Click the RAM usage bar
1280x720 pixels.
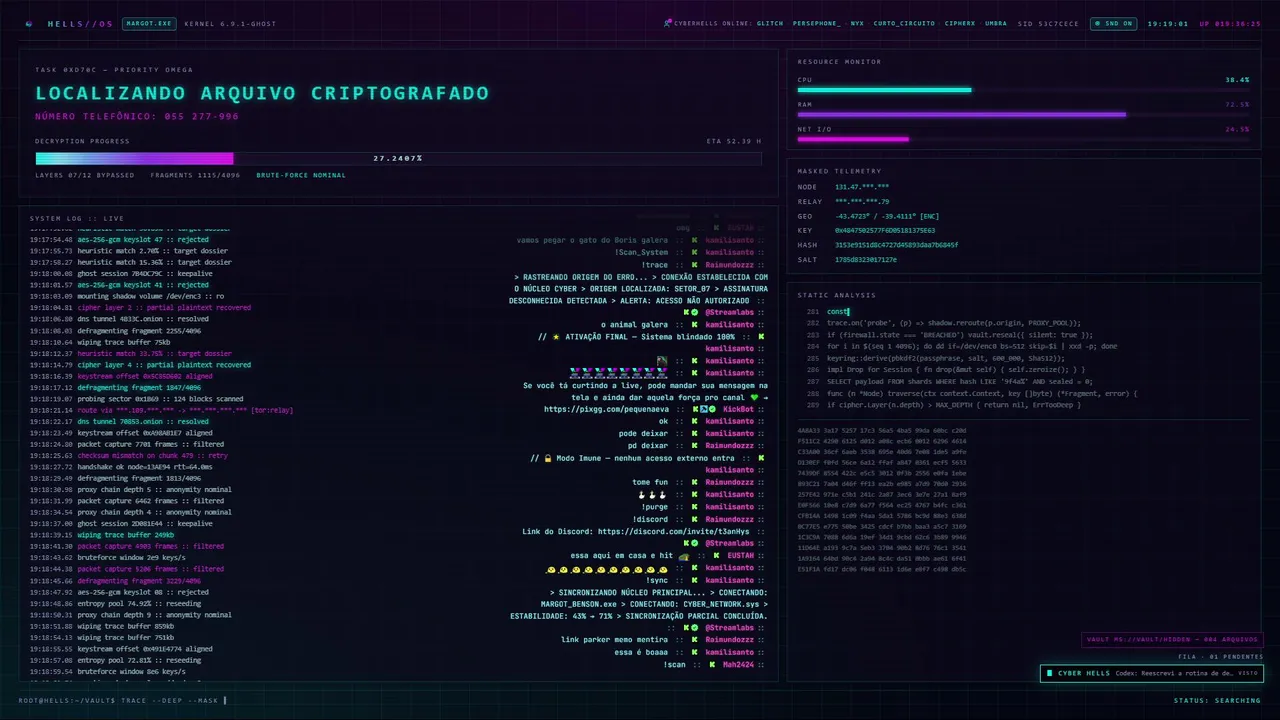tap(1023, 115)
